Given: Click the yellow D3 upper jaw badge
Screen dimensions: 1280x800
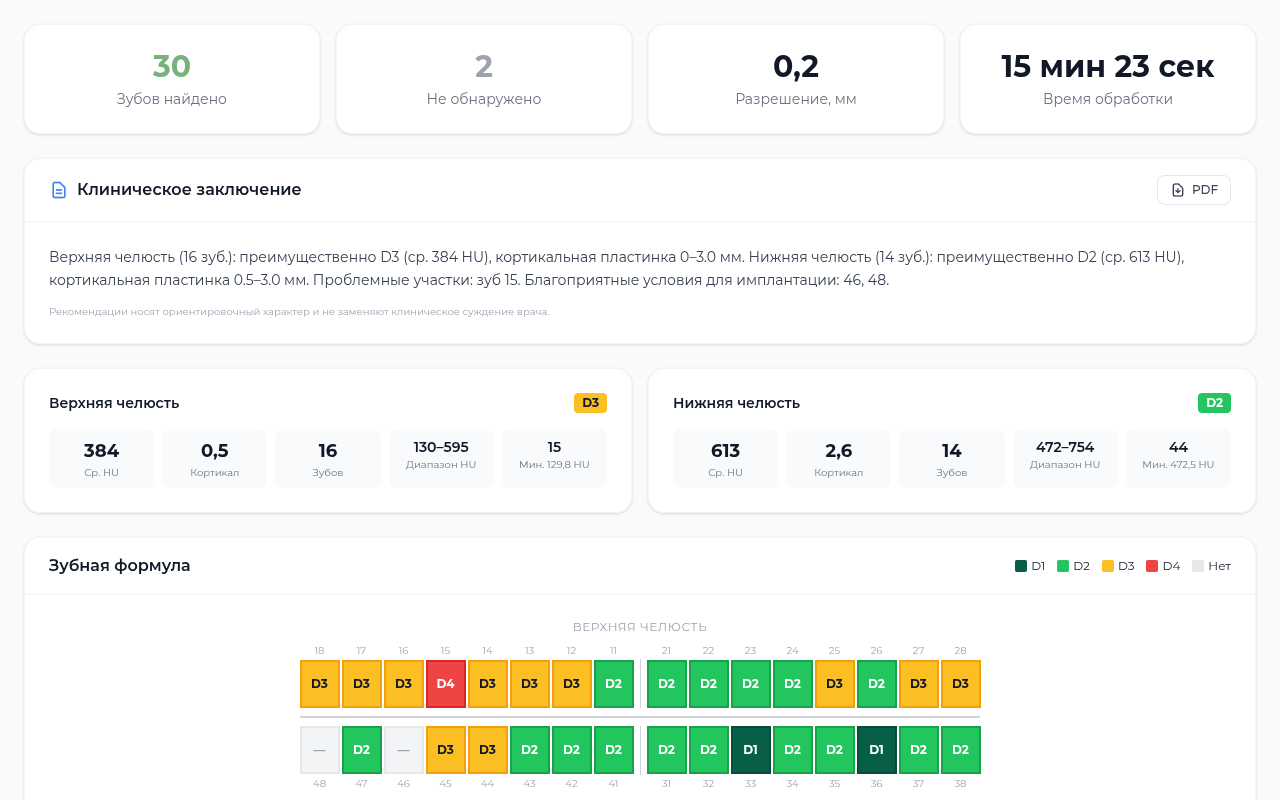Looking at the screenshot, I should [590, 403].
